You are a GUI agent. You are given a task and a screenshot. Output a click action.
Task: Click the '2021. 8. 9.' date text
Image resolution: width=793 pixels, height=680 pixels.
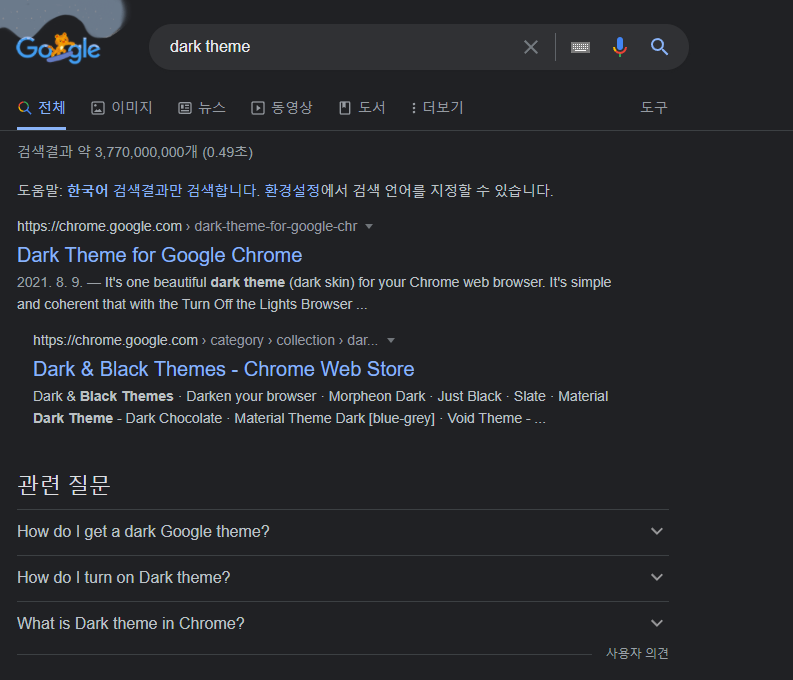[x=50, y=283]
